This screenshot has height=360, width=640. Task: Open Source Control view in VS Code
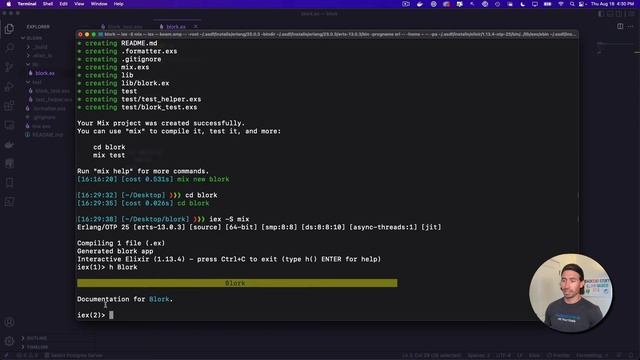tap(9, 67)
